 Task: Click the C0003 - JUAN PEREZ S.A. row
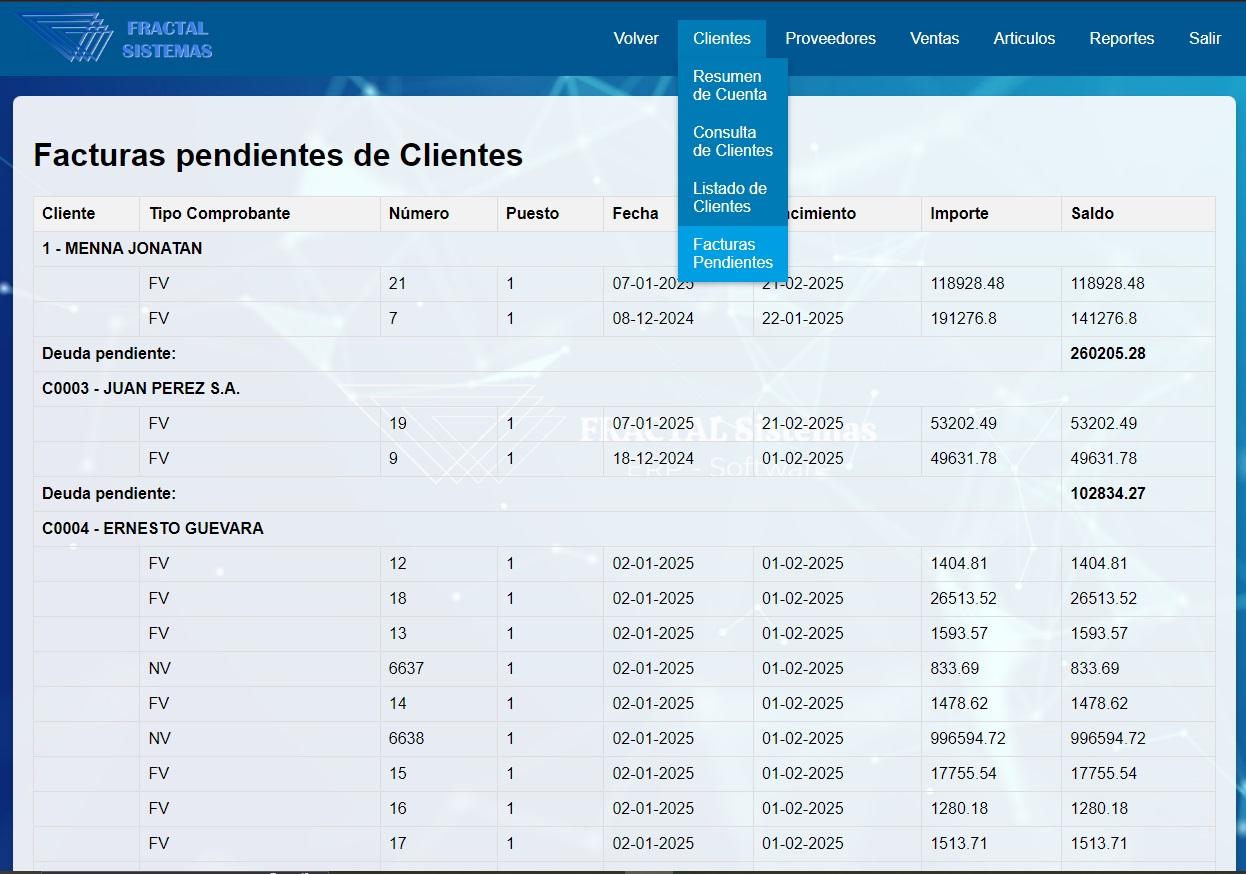click(x=624, y=389)
